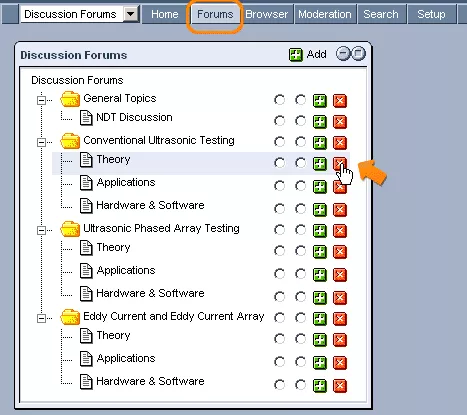Open the Browser tab
Screen dimensions: 467x415
tap(267, 14)
